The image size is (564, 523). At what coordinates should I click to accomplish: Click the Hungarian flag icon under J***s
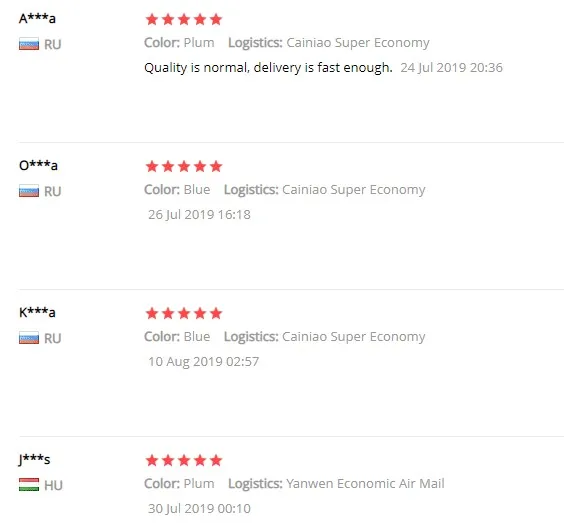29,485
